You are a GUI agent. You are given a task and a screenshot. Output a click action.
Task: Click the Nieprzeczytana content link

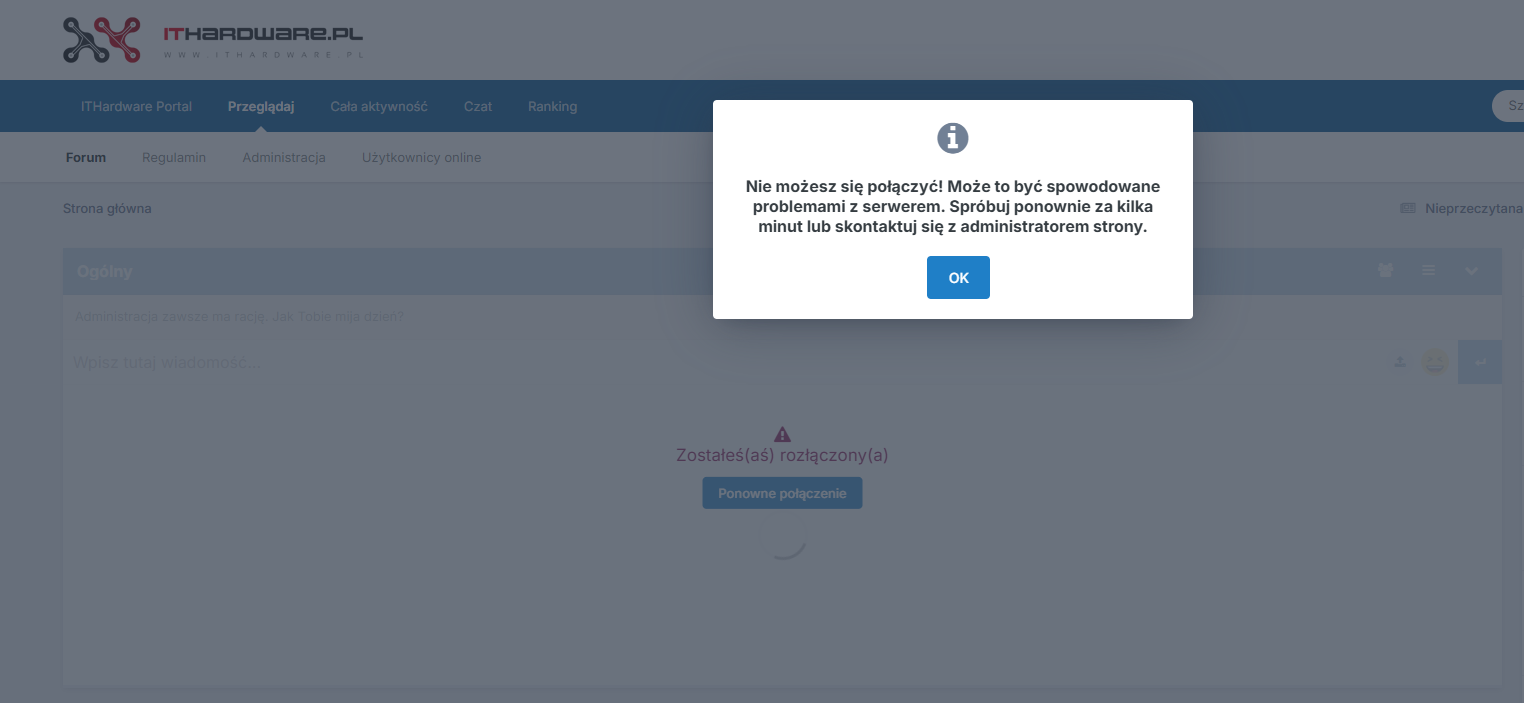click(x=1461, y=208)
